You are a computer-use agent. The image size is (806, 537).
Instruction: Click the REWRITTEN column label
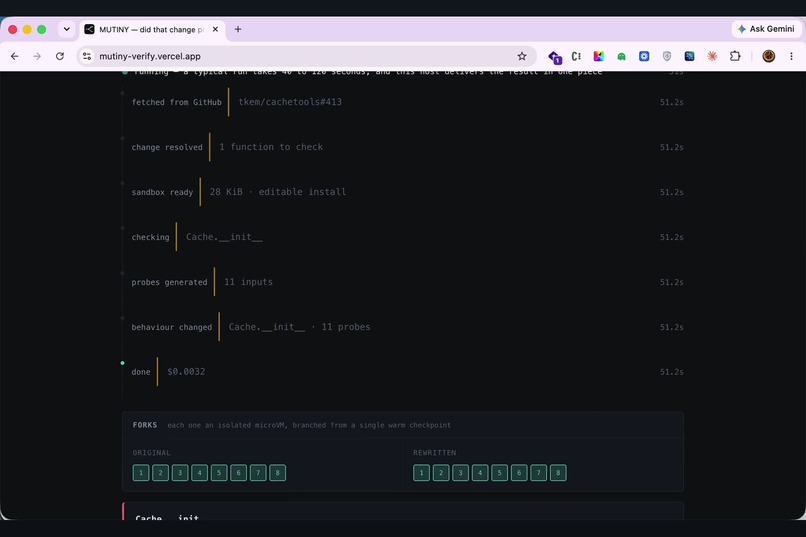[434, 453]
